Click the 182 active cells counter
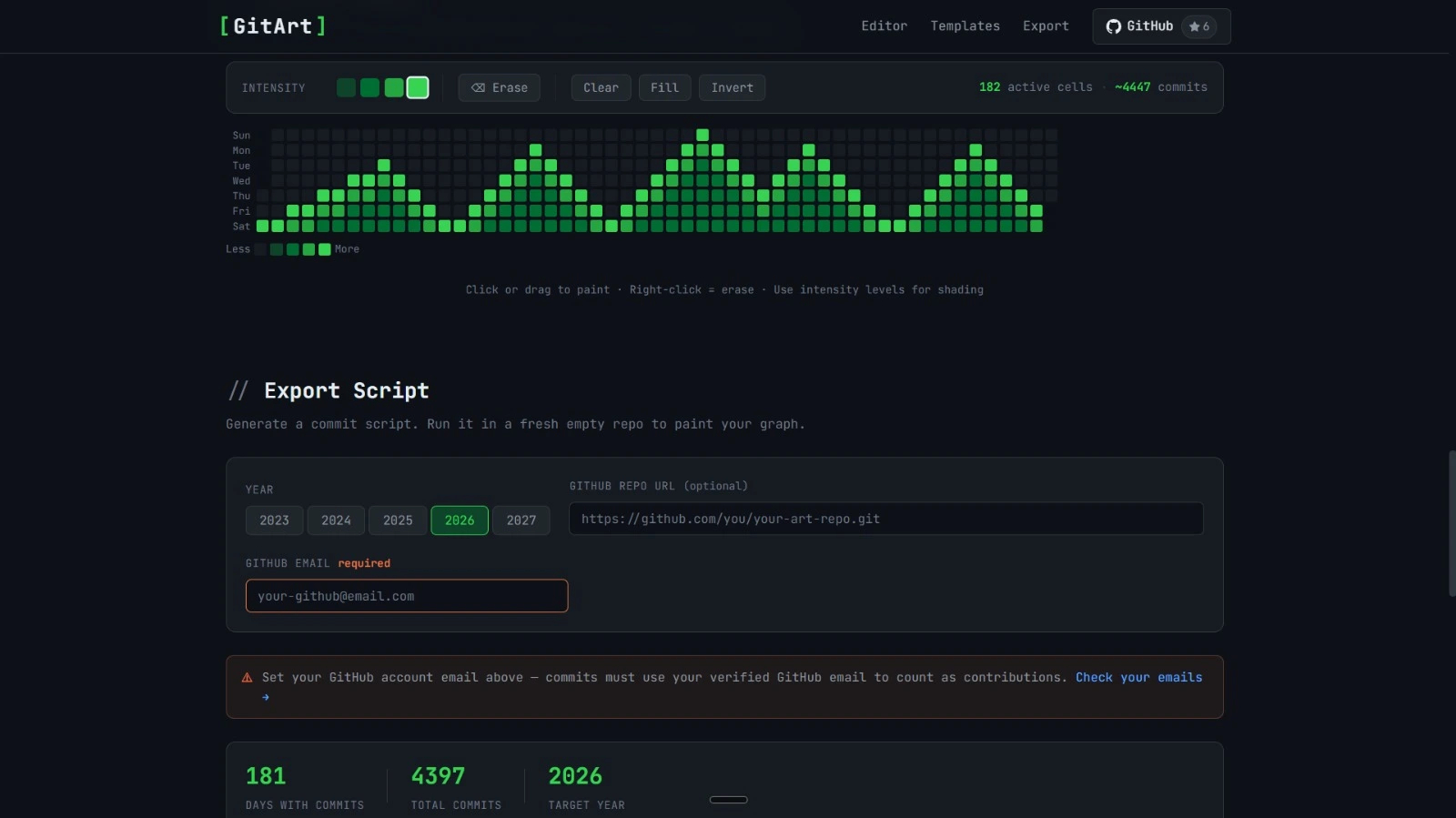The image size is (1456, 818). [x=1036, y=87]
